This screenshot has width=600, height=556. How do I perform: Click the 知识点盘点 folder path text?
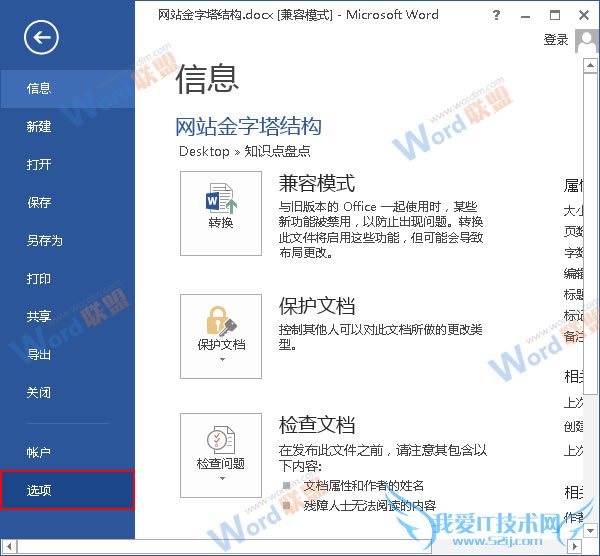(x=277, y=152)
